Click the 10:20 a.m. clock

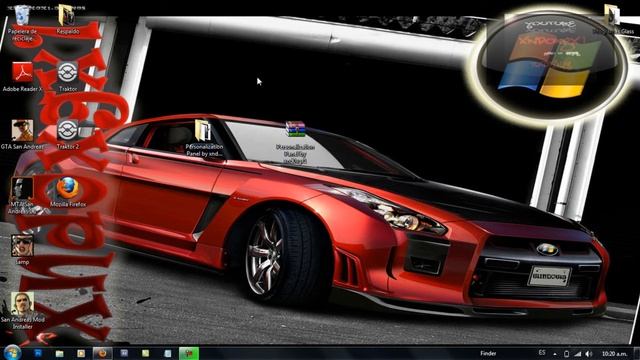coord(614,353)
